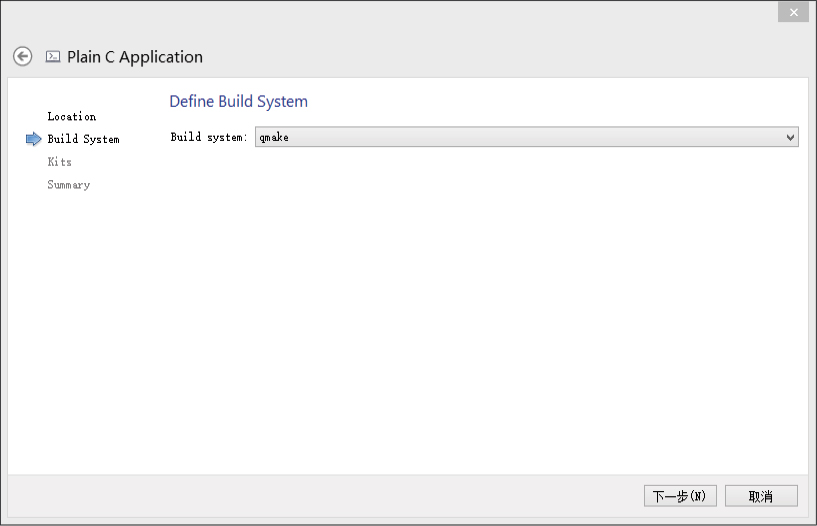
Task: Go to the Kits step in the sidebar
Action: coord(59,162)
